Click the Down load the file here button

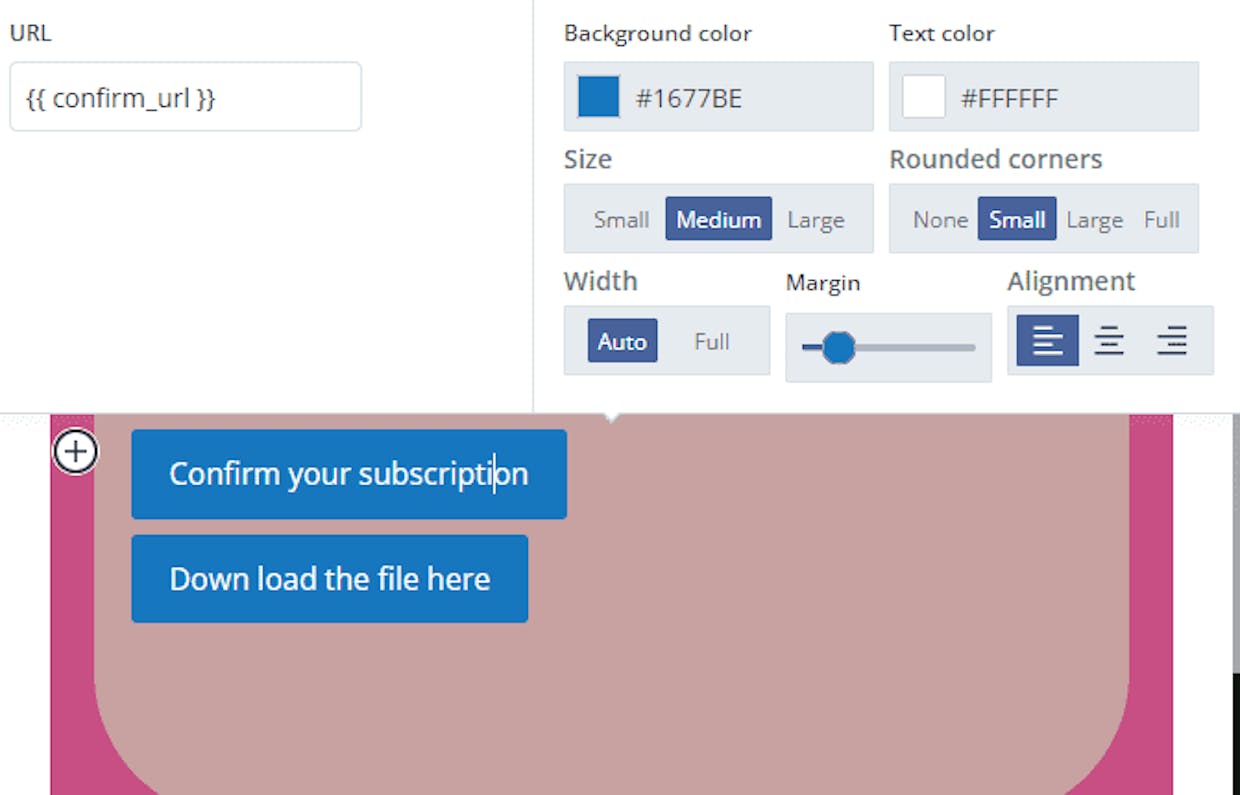(330, 579)
